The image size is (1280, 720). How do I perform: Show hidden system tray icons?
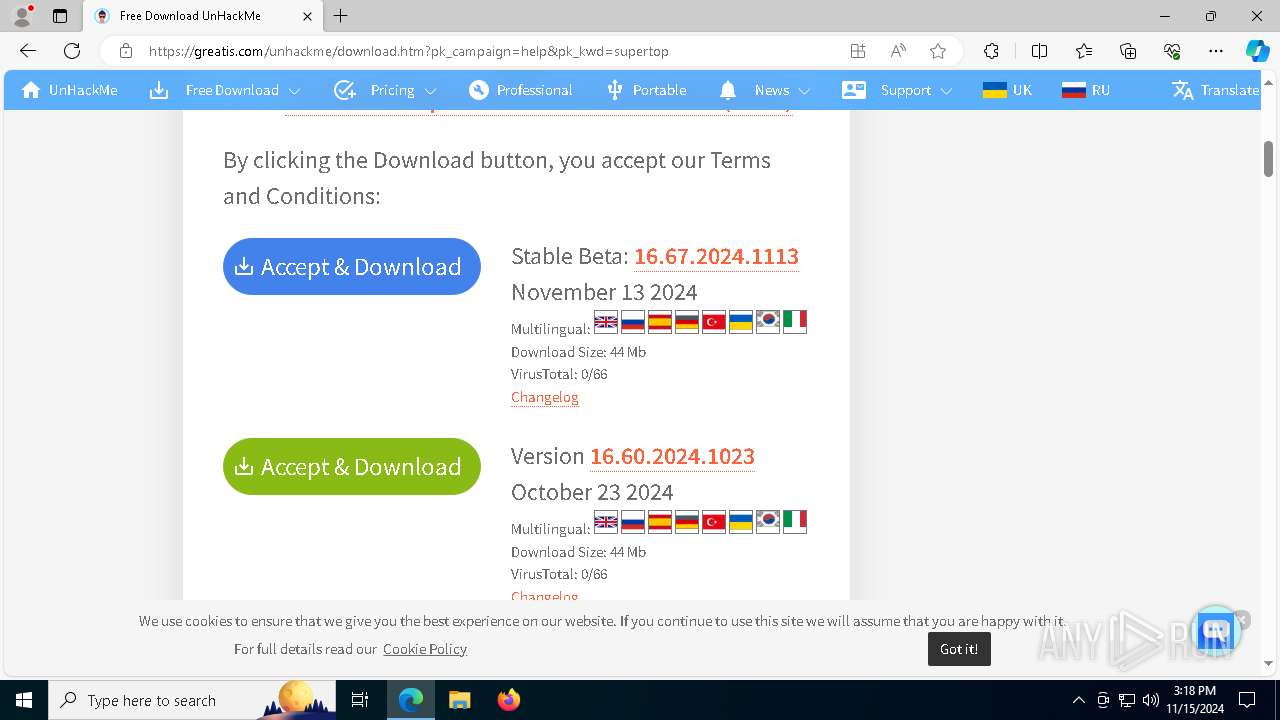pos(1078,700)
